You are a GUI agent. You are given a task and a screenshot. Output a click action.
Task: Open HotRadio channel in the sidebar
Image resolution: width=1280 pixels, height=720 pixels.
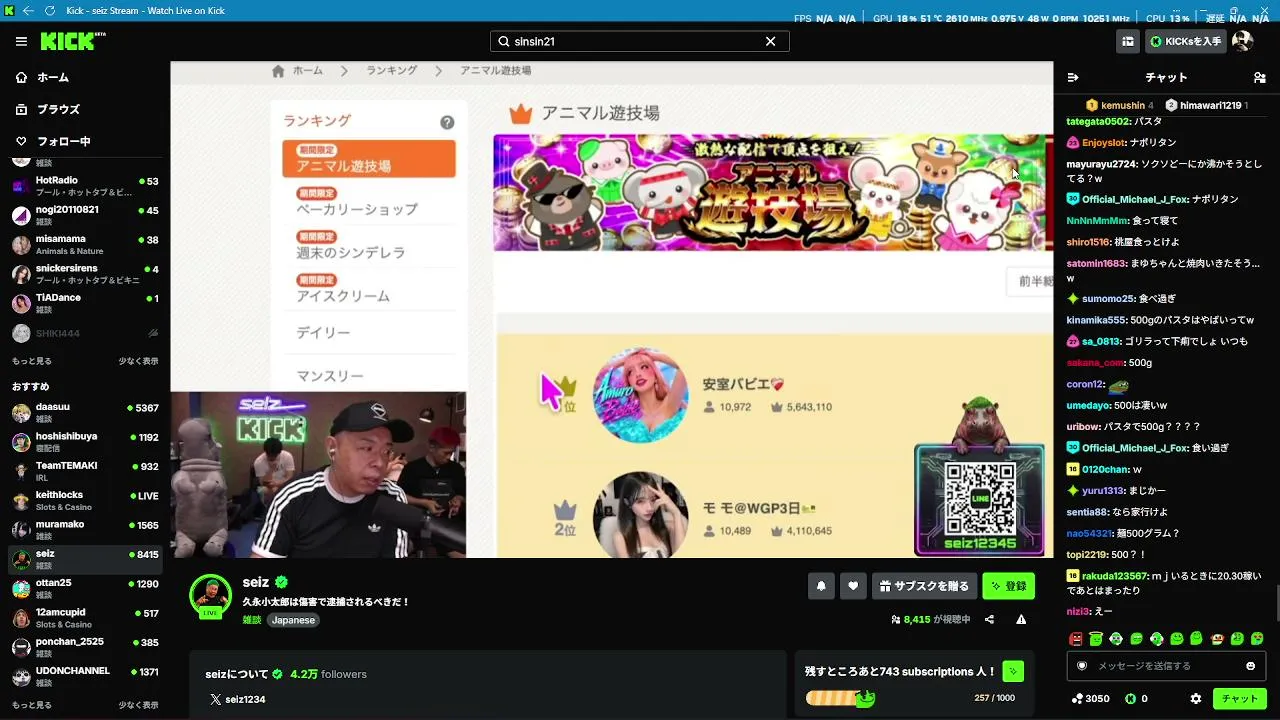pos(85,186)
